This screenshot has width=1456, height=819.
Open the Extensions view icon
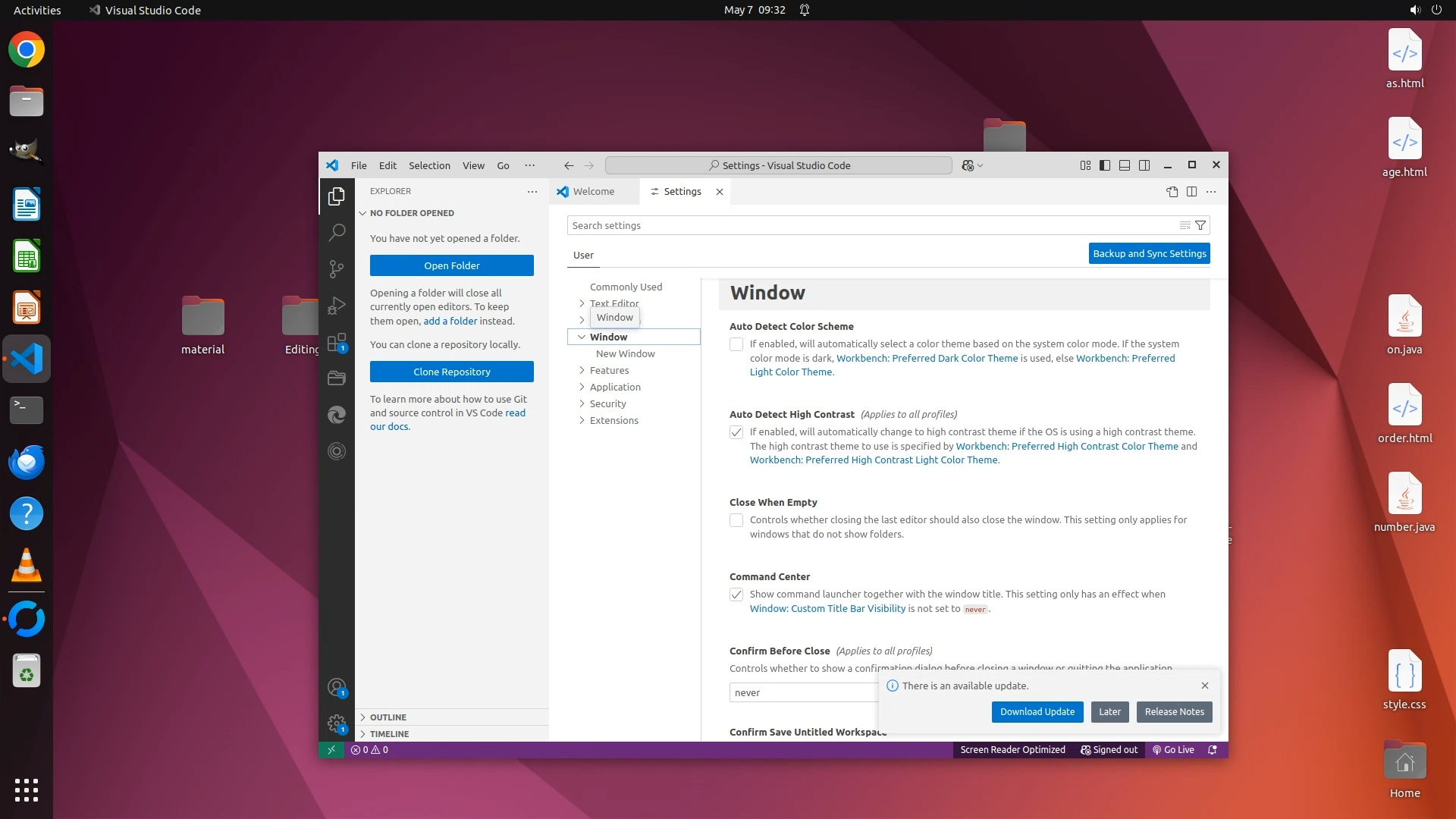pyautogui.click(x=337, y=343)
